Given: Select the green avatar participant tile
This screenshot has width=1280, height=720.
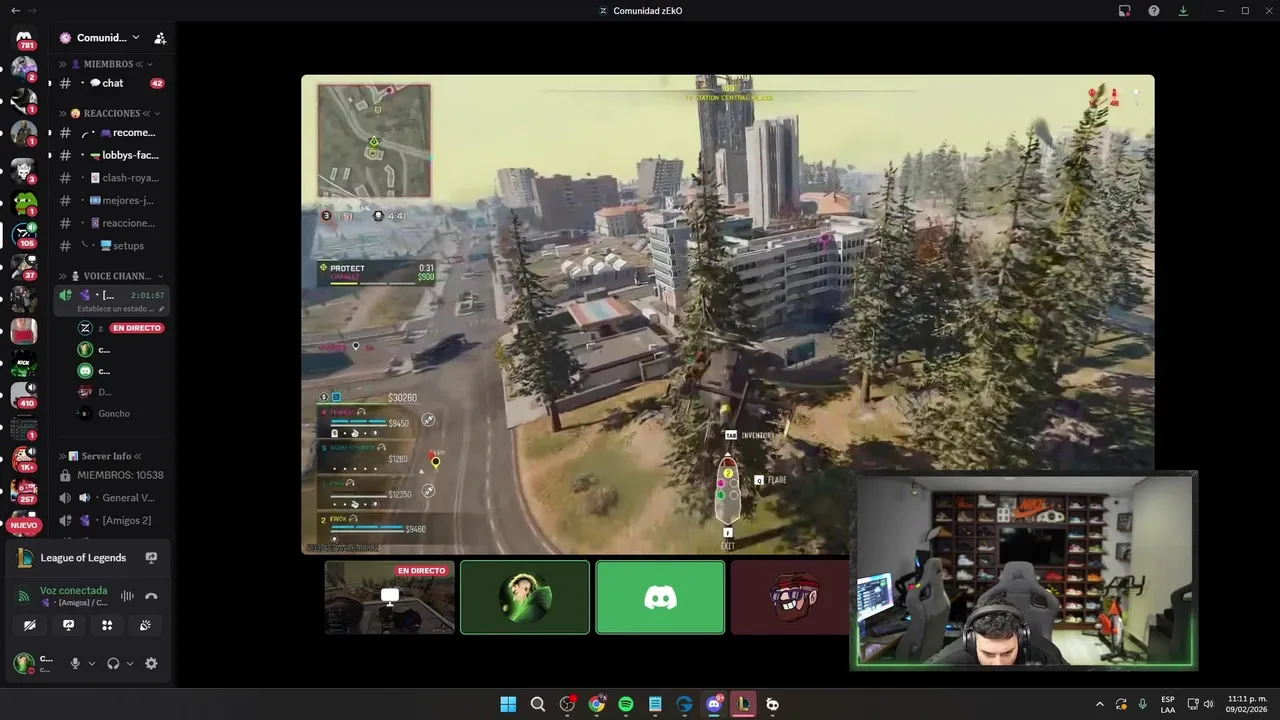Looking at the screenshot, I should 525,597.
